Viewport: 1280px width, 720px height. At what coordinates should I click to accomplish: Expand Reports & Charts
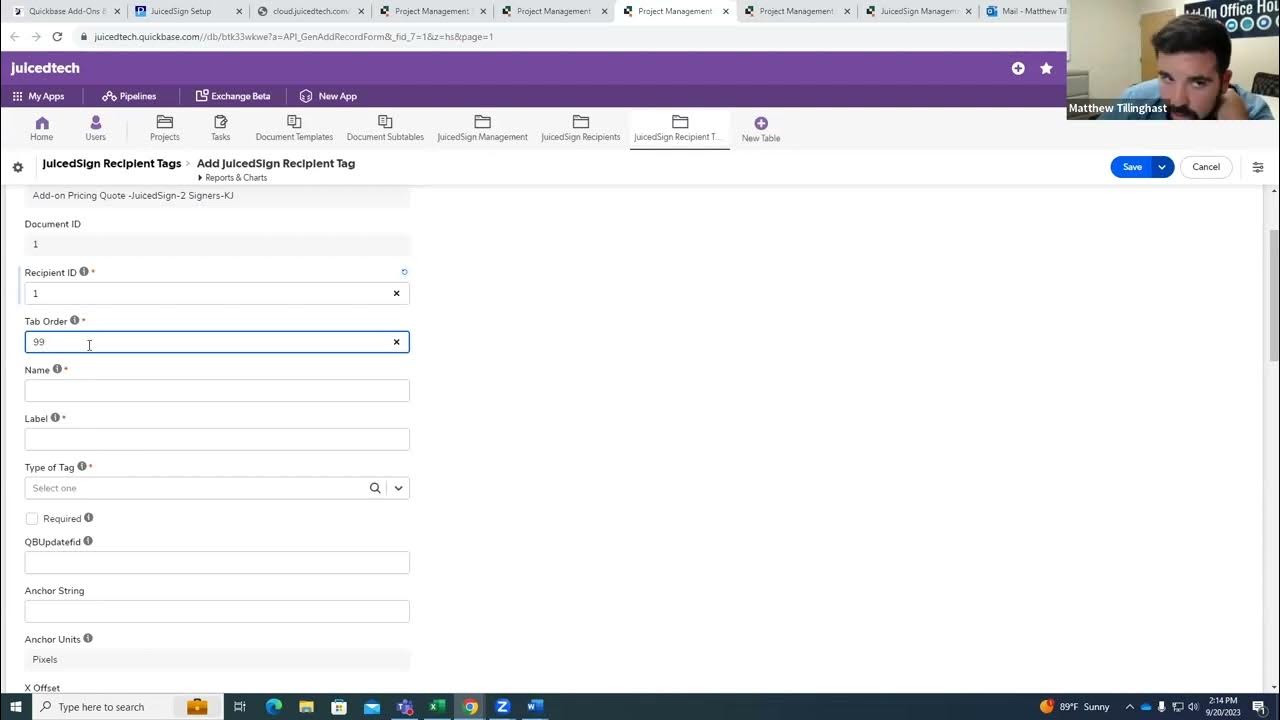[232, 178]
